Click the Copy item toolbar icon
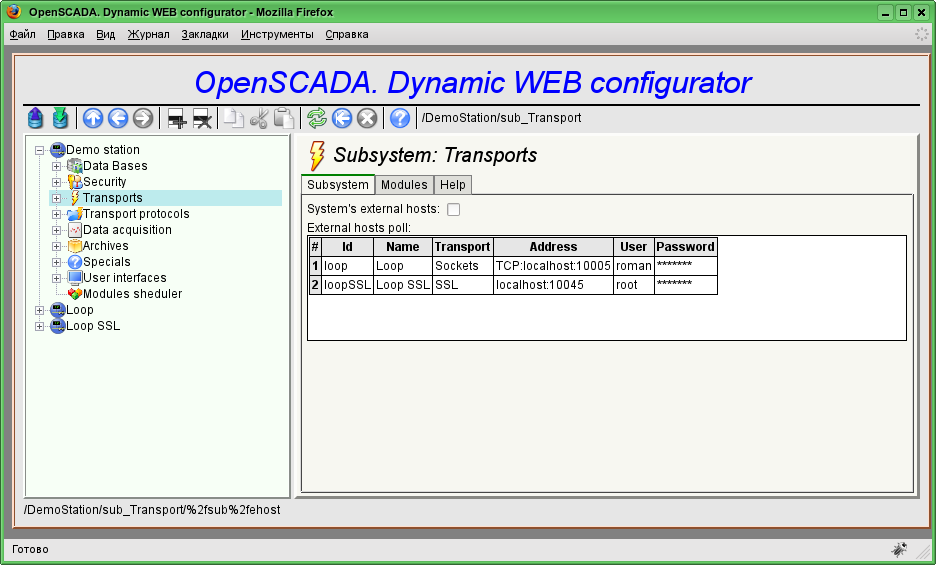936x565 pixels. click(x=233, y=118)
